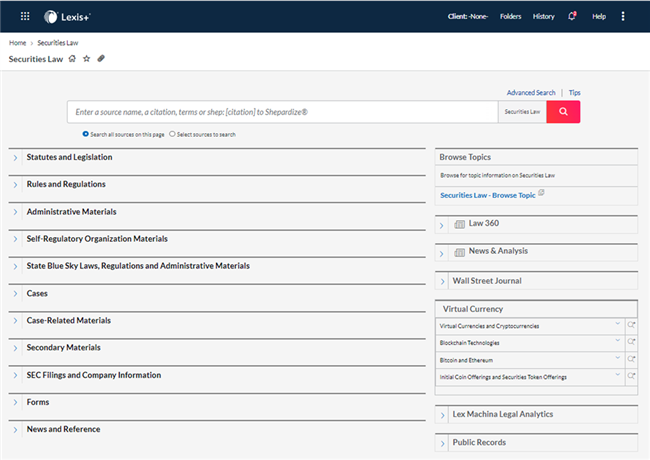Click external link icon after Browse Topic
The width and height of the screenshot is (650, 460).
(541, 193)
